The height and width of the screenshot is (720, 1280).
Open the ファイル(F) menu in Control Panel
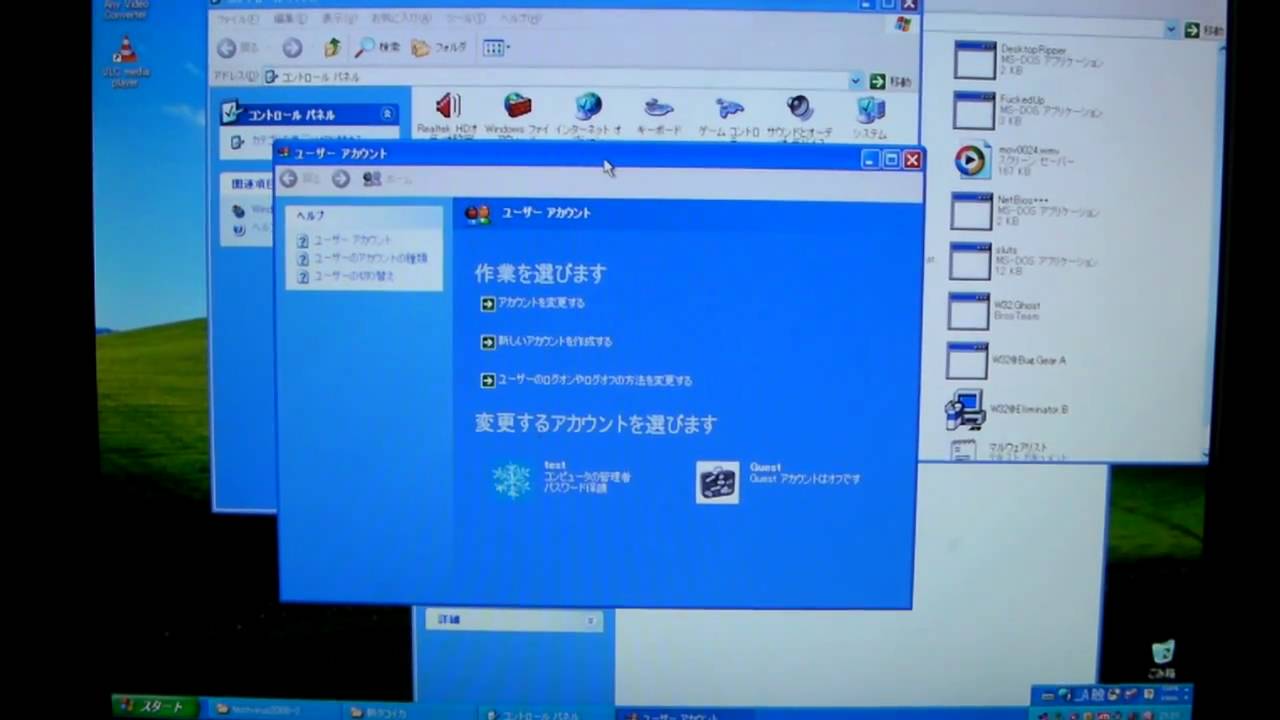pyautogui.click(x=237, y=19)
